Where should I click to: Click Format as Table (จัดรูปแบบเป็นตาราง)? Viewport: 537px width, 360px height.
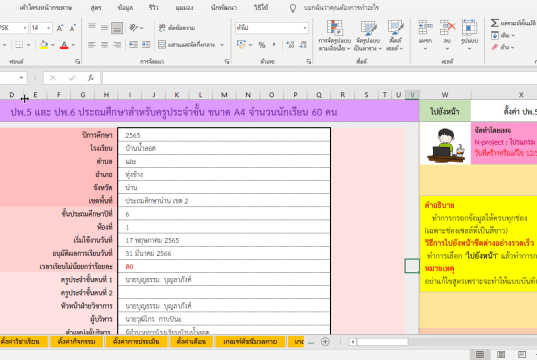[x=368, y=35]
